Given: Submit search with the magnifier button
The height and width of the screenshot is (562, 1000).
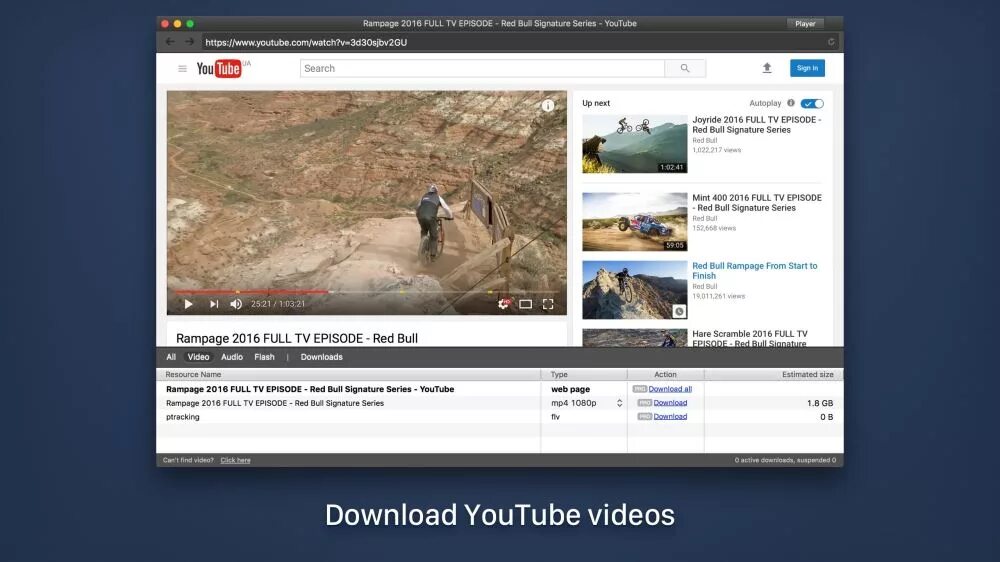Looking at the screenshot, I should [x=685, y=68].
